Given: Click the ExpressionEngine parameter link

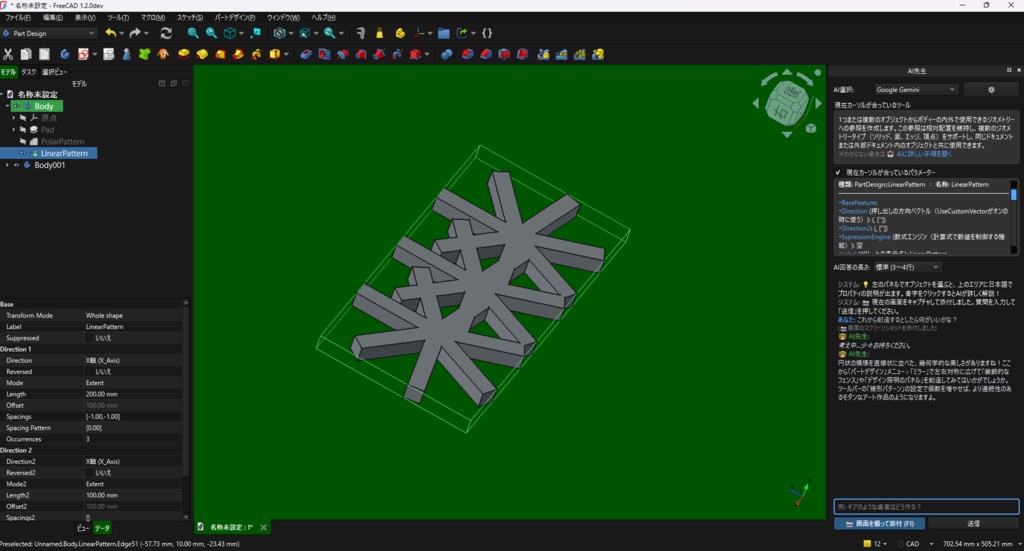Looking at the screenshot, I should point(865,237).
